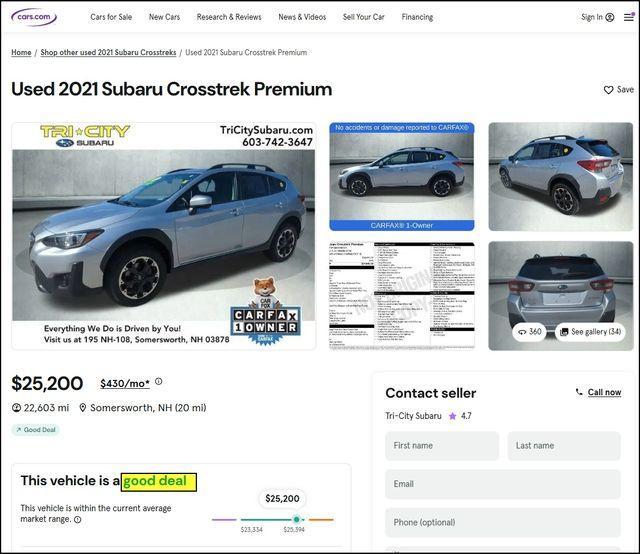Follow the Shop other used 2021 Subaru Crosstreks link
The height and width of the screenshot is (554, 640).
tap(108, 52)
